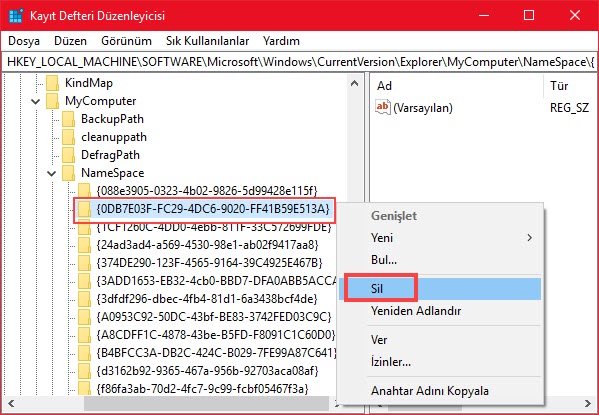Screen dimensions: 599x415
Task: Click folder icon of {24ad3ad4-a569-4530-98e1-ab02f9417aa8}
Action: tap(84, 245)
